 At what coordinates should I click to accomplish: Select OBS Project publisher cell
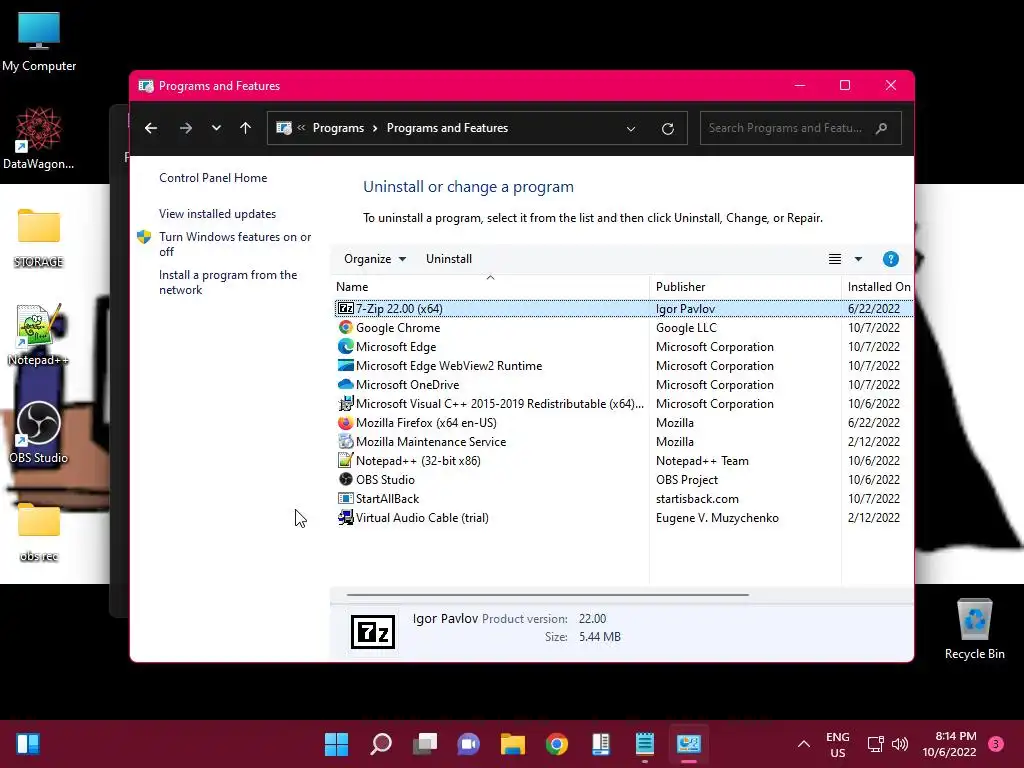pyautogui.click(x=686, y=479)
